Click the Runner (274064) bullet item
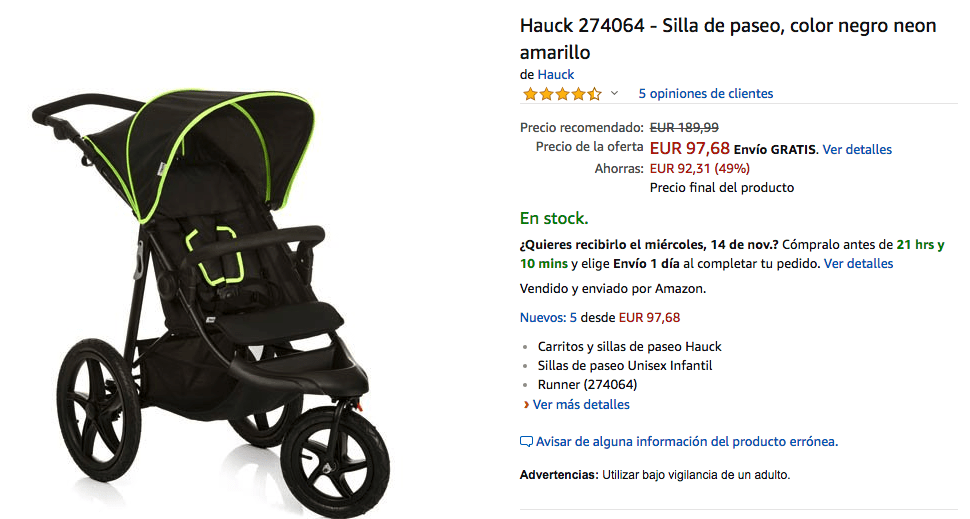 (x=587, y=385)
